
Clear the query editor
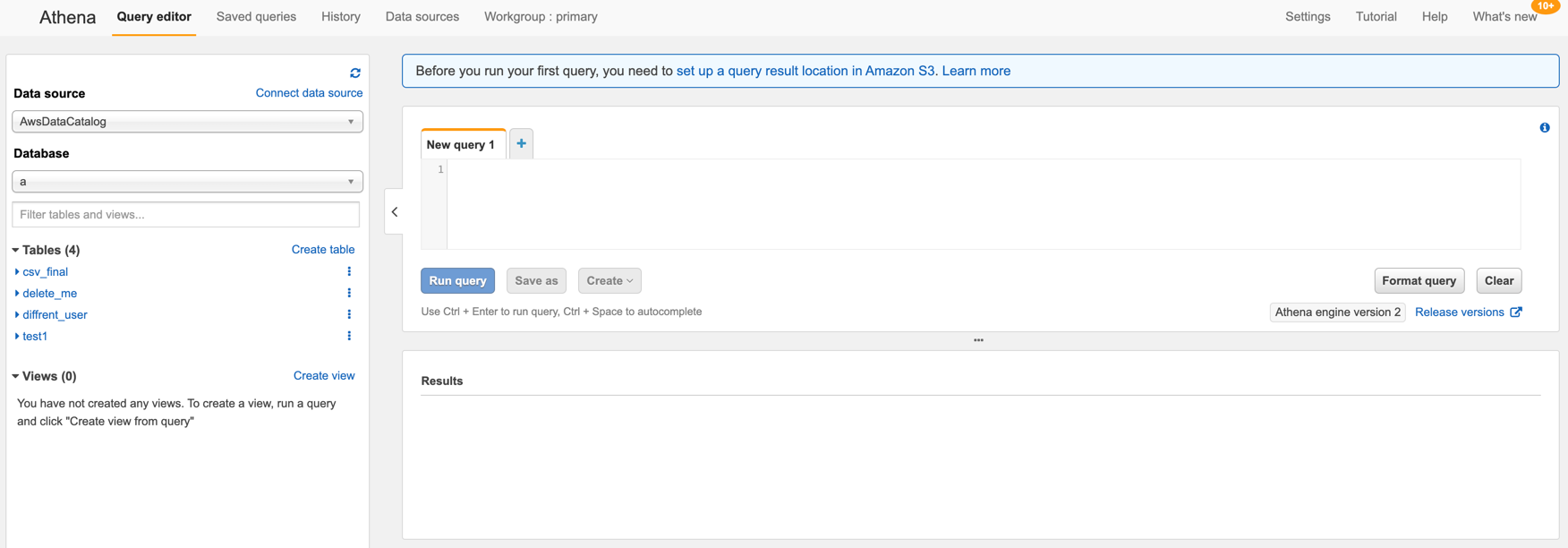[x=1499, y=280]
